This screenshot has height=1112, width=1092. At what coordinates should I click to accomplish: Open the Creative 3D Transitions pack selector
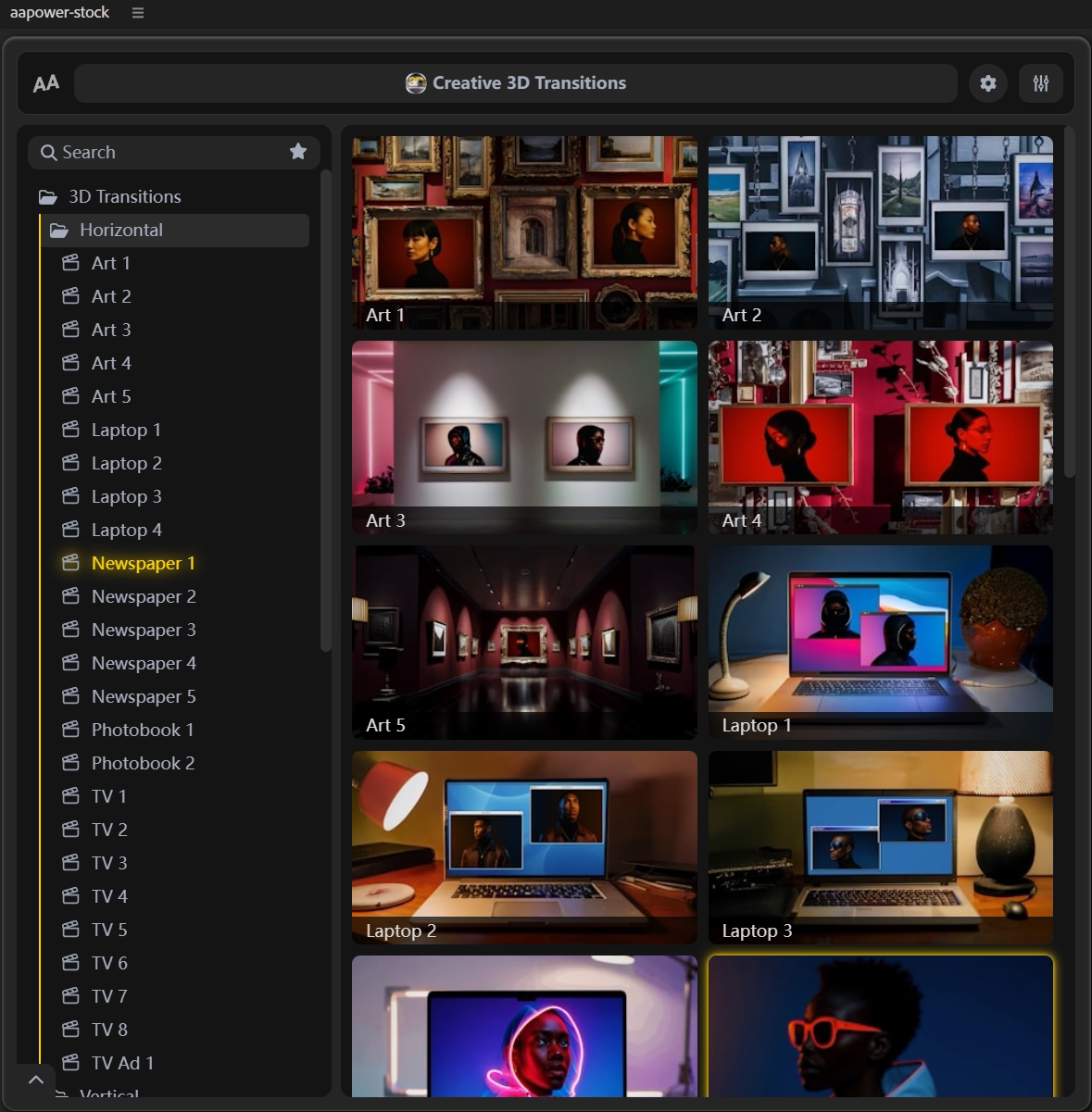515,83
